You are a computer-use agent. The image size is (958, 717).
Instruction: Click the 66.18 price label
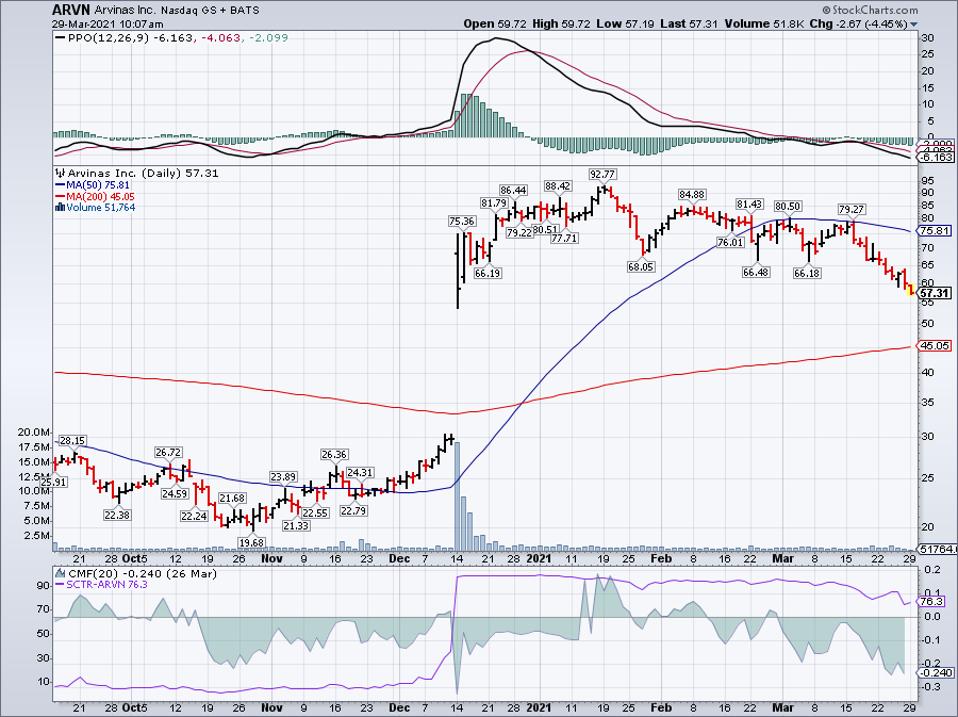[806, 273]
